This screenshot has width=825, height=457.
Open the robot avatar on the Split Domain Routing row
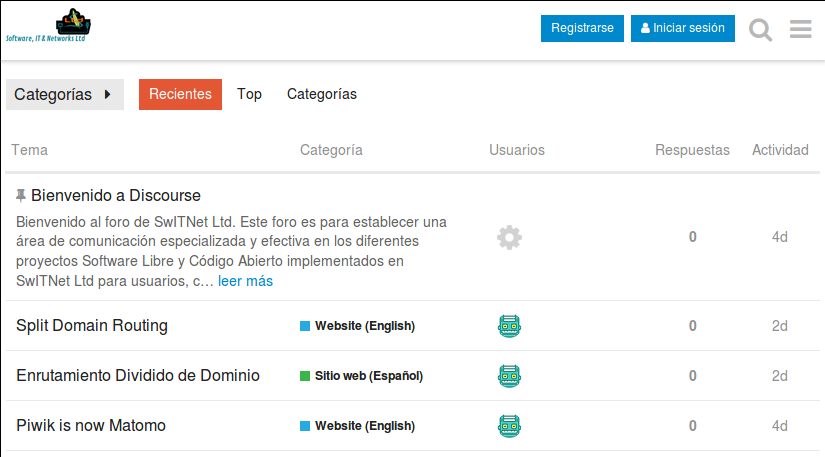pyautogui.click(x=509, y=326)
